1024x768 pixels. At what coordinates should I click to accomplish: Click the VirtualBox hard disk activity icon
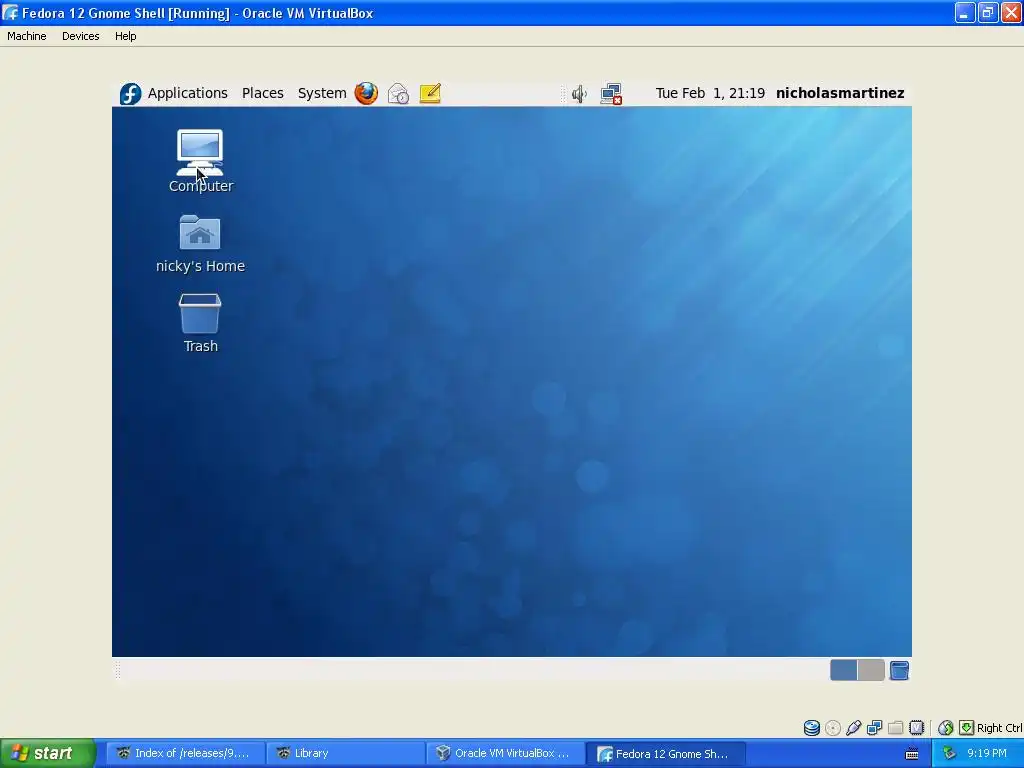pyautogui.click(x=812, y=728)
